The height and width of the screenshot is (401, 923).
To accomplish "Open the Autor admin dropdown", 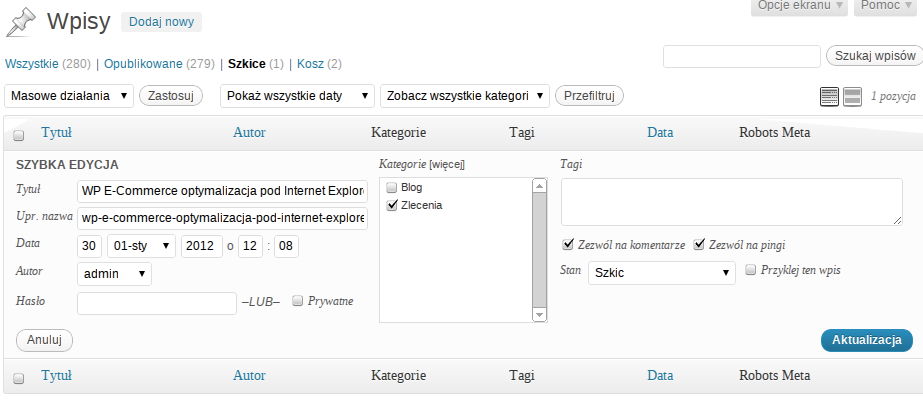I will 114,272.
